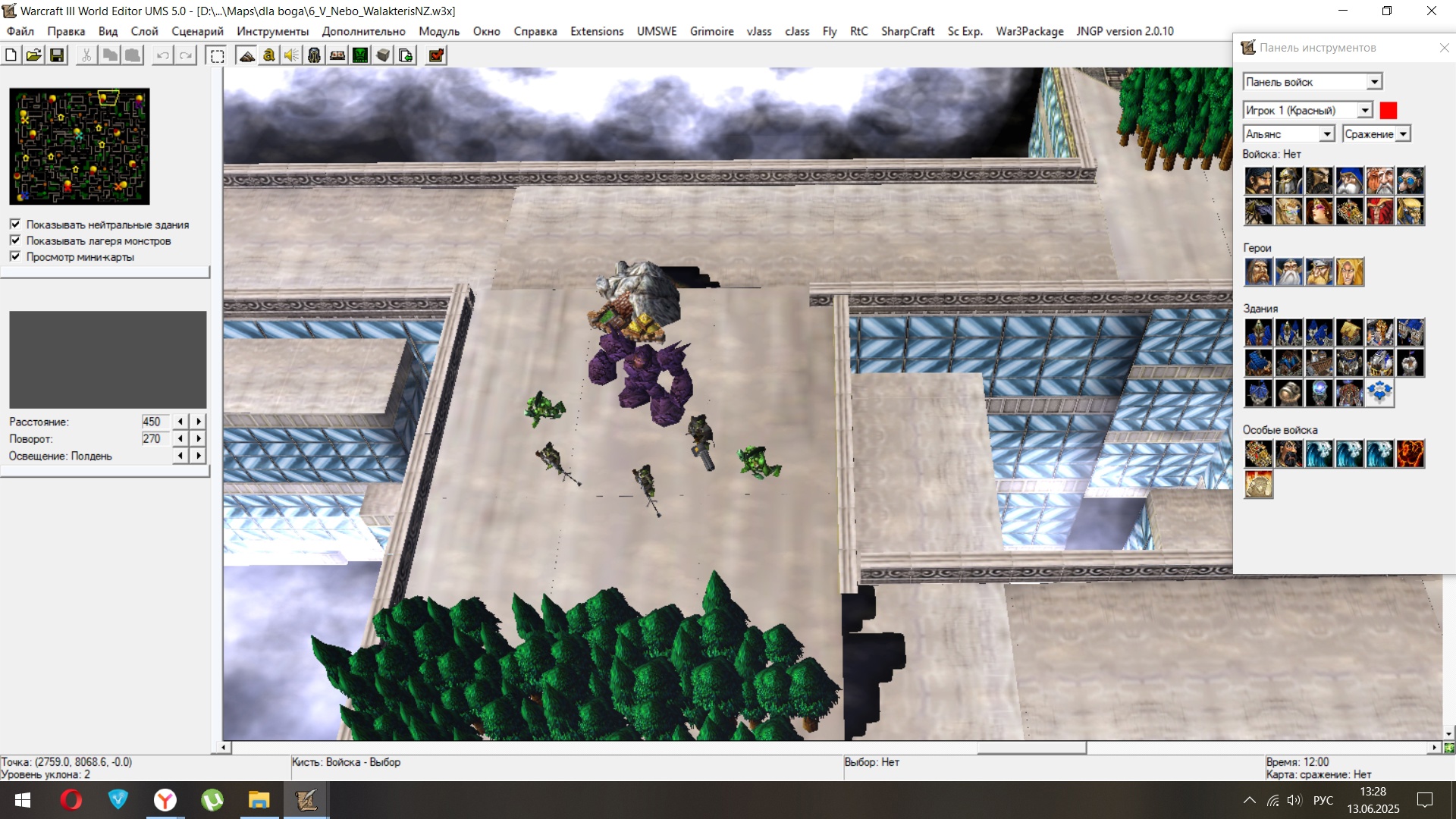The width and height of the screenshot is (1456, 819).
Task: Open the AI Editor green icon
Action: point(360,55)
